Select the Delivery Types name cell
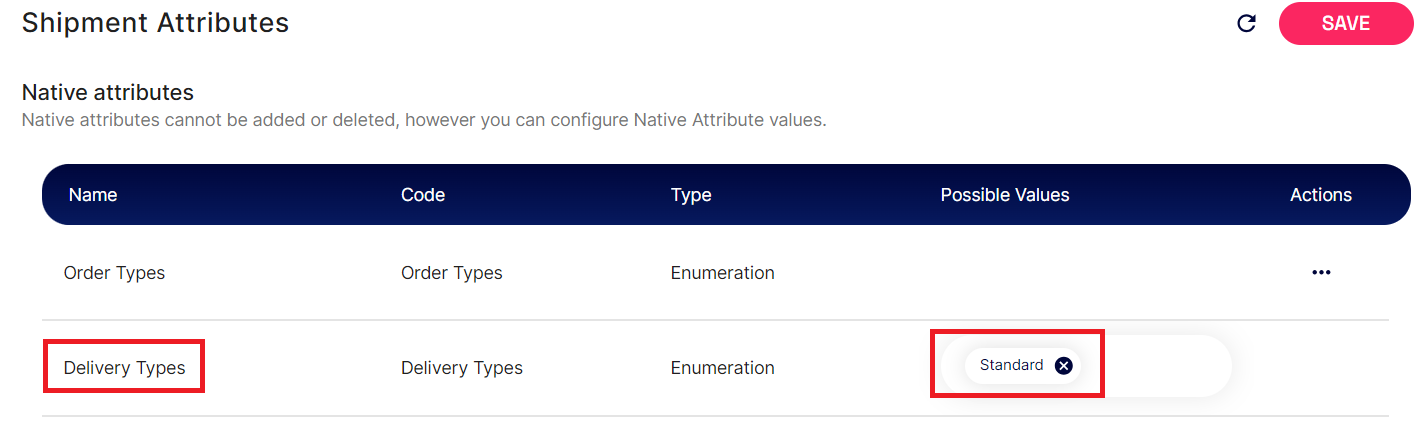Screen dimensions: 1427x421 click(124, 368)
